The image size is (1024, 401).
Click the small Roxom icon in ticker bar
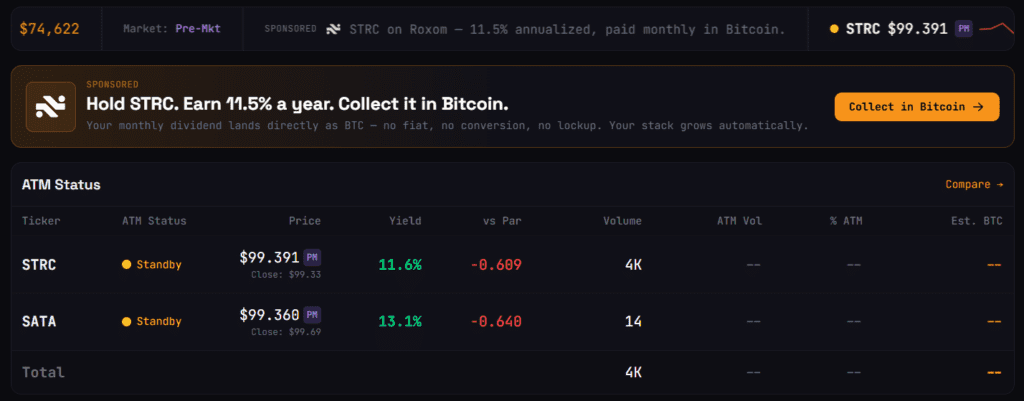pyautogui.click(x=334, y=29)
